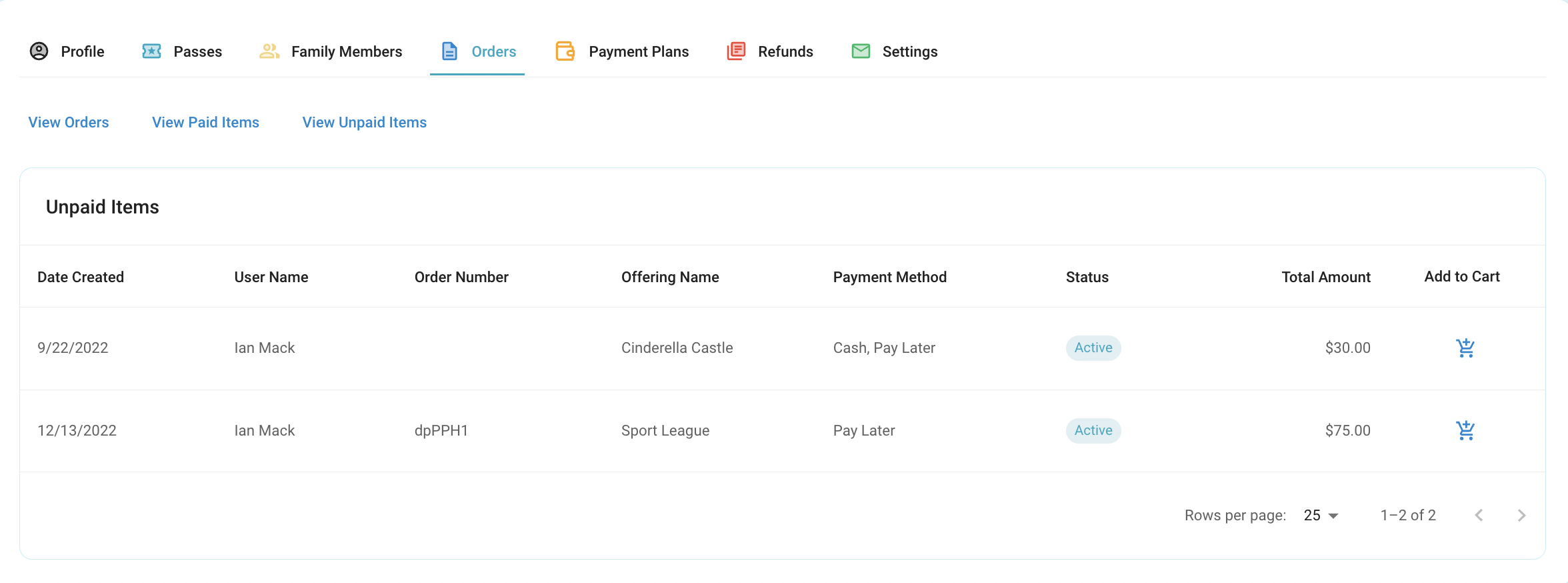This screenshot has height=583, width=1568.
Task: Click the Refunds receipt icon
Action: coord(736,51)
